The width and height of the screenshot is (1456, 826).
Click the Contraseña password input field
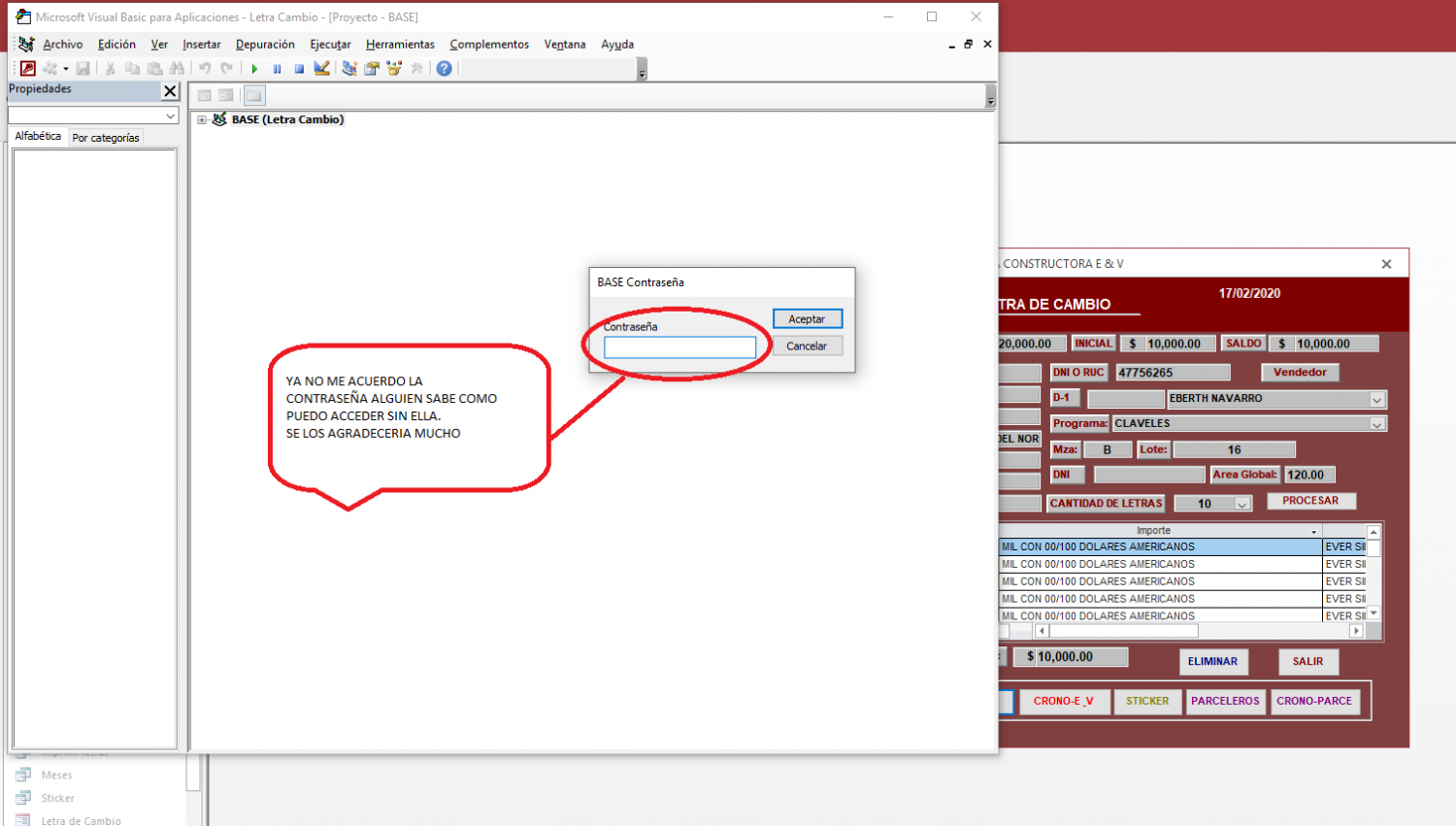coord(679,347)
